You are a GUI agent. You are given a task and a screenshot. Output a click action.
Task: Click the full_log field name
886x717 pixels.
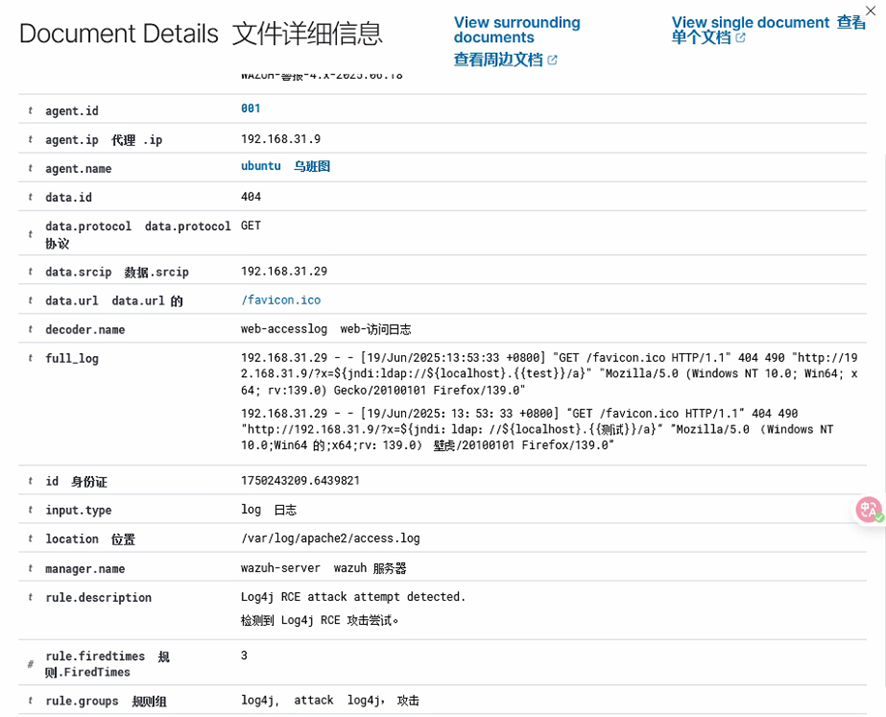72,358
